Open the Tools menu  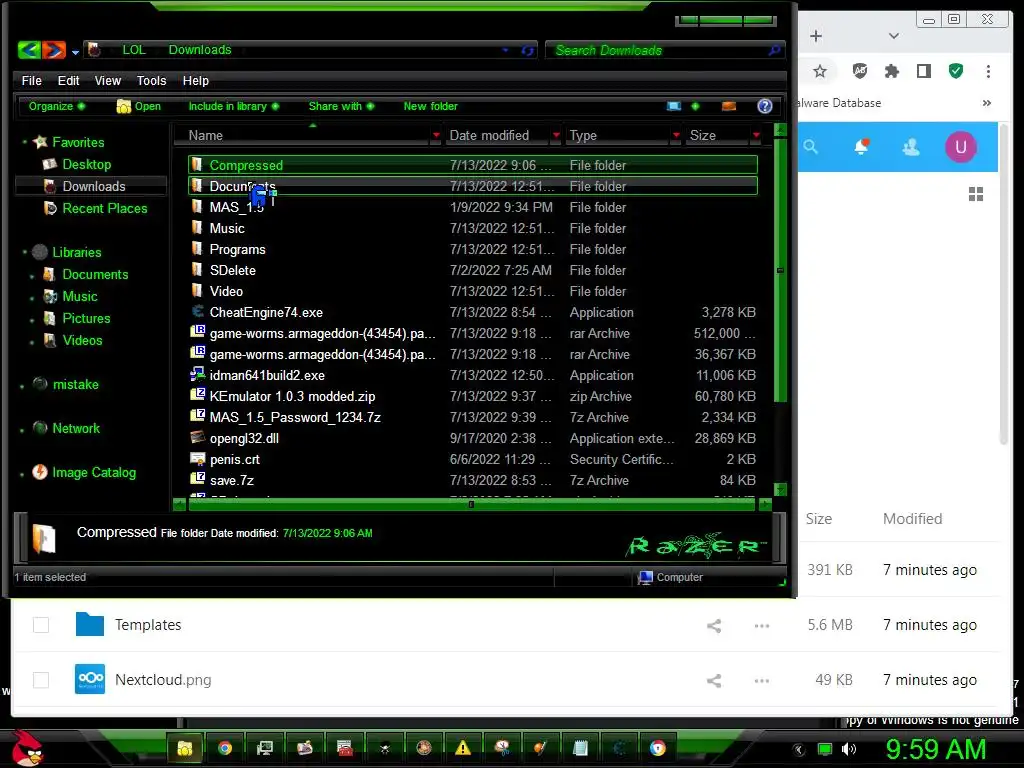tap(151, 80)
